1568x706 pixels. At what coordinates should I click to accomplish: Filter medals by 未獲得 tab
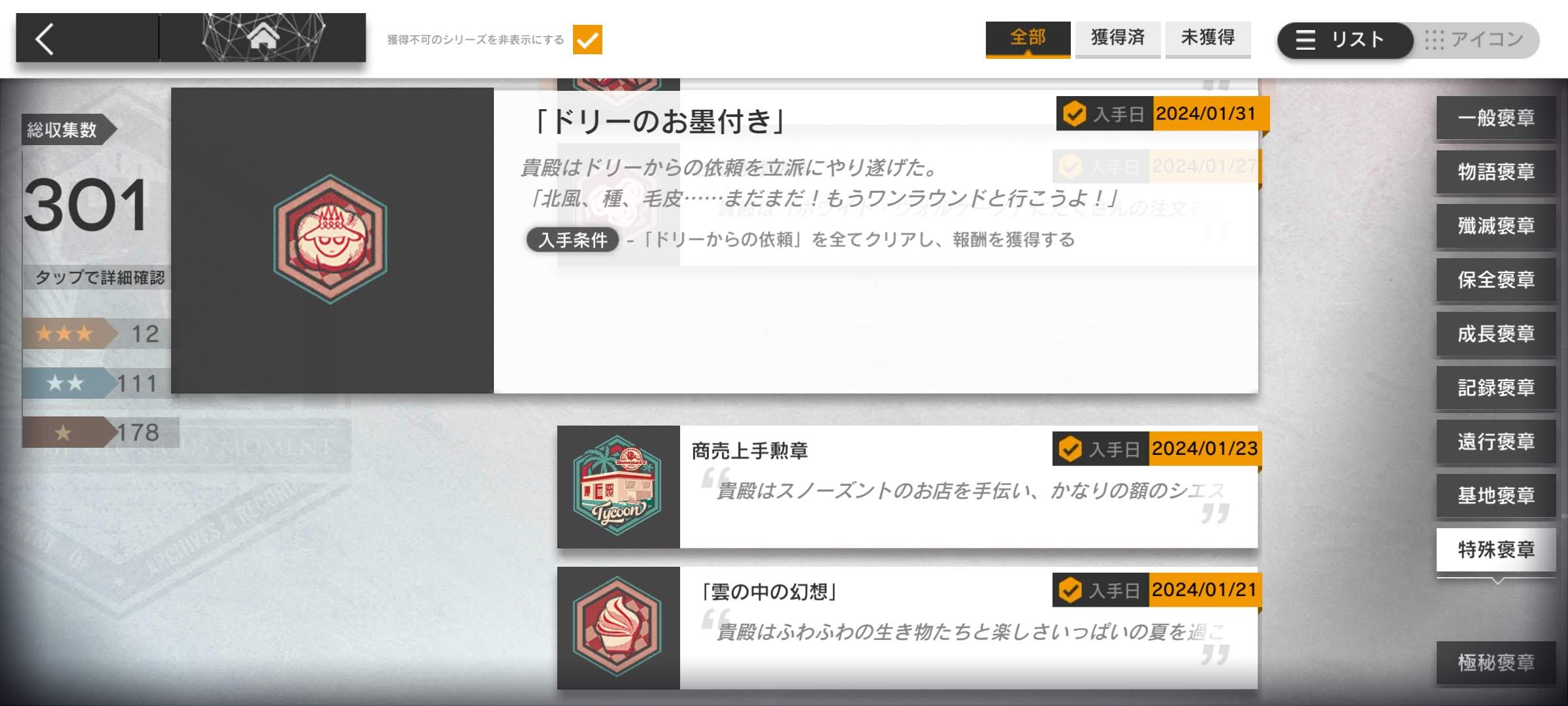1208,39
